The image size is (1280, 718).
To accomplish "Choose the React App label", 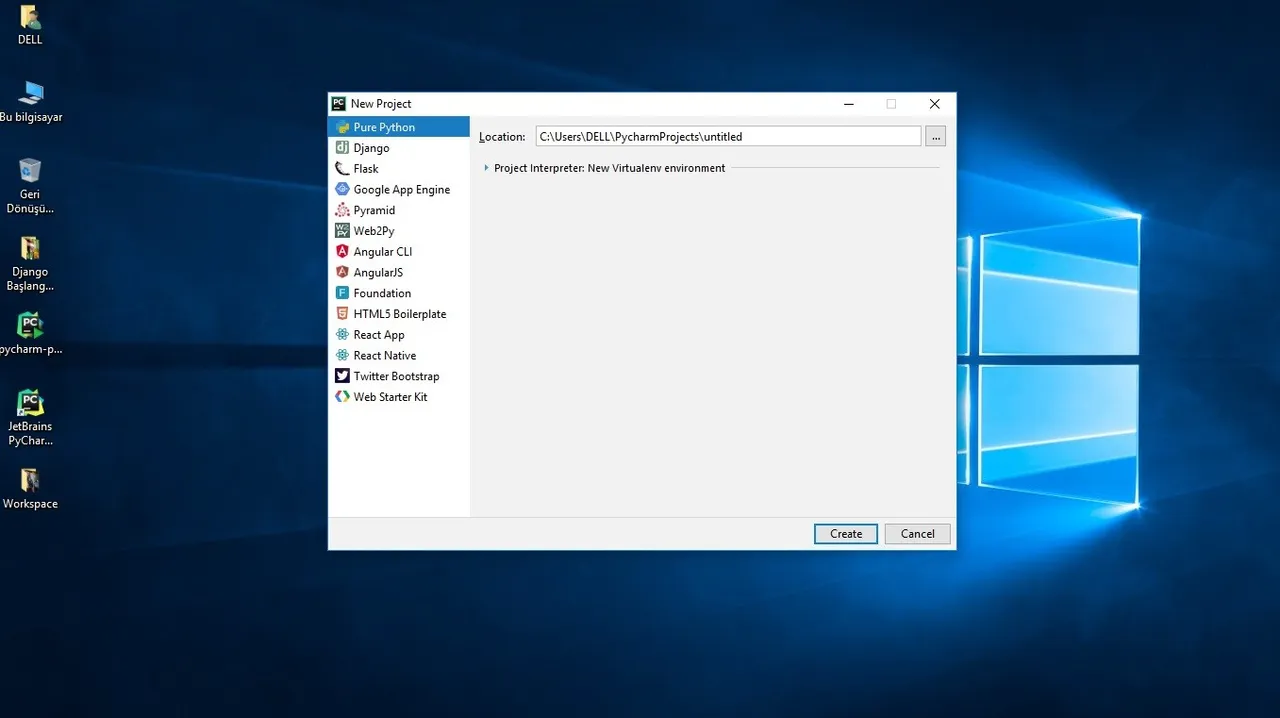I will coord(379,335).
